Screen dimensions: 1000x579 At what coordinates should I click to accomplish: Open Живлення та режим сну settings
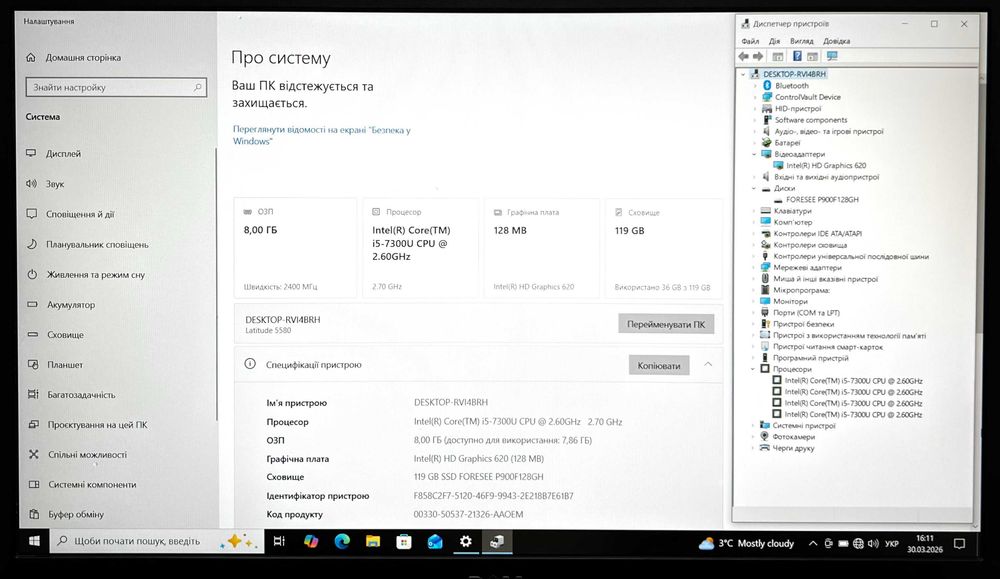pyautogui.click(x=95, y=275)
